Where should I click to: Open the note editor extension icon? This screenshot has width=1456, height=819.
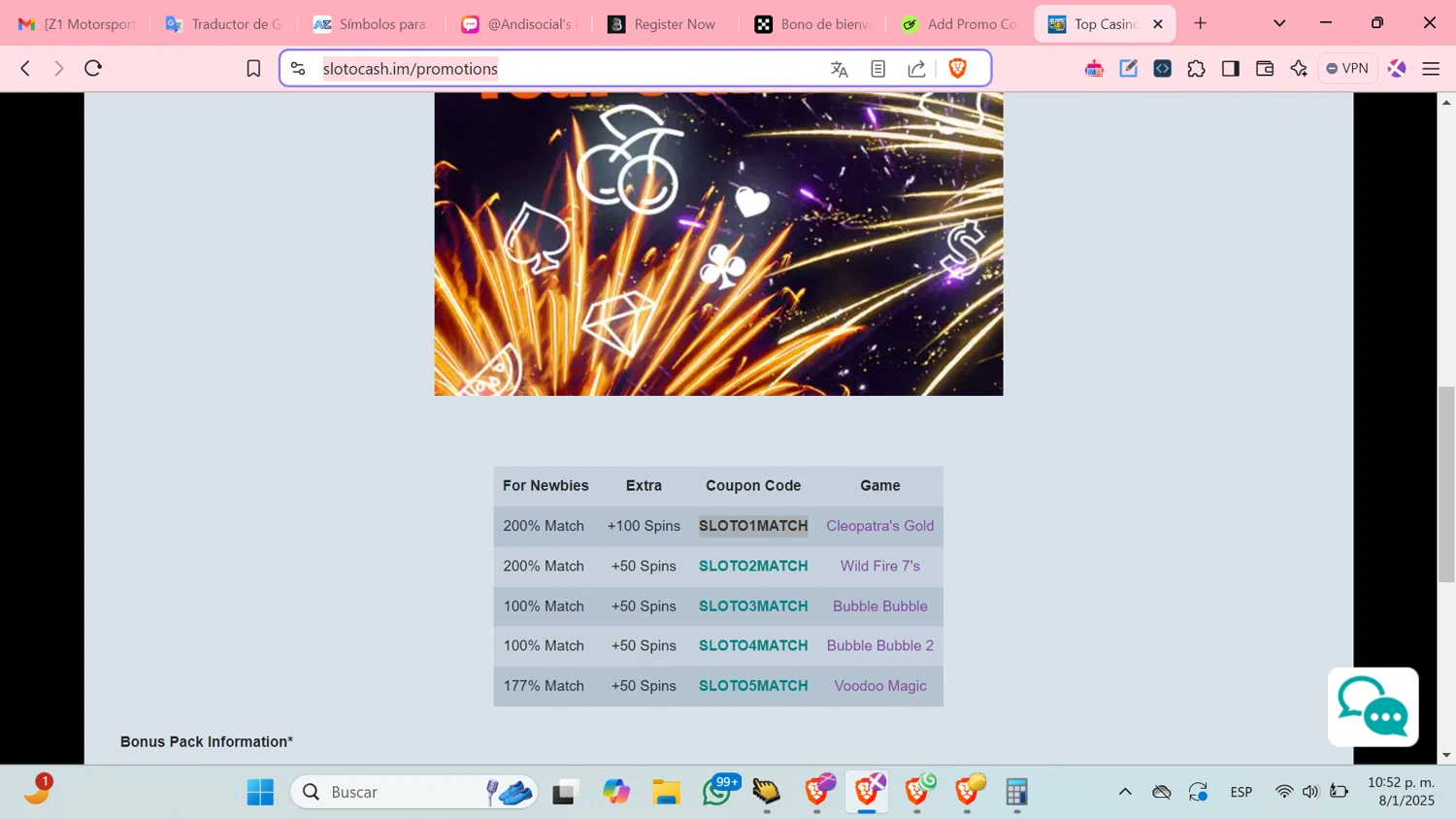[1128, 69]
